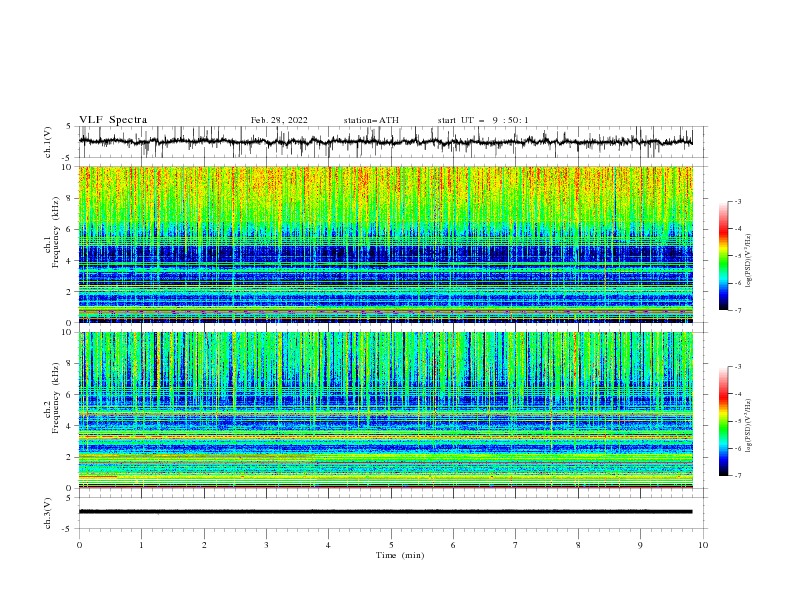Screen dimensions: 792x612
Task: Click time axis tick label '5'
Action: [x=391, y=545]
